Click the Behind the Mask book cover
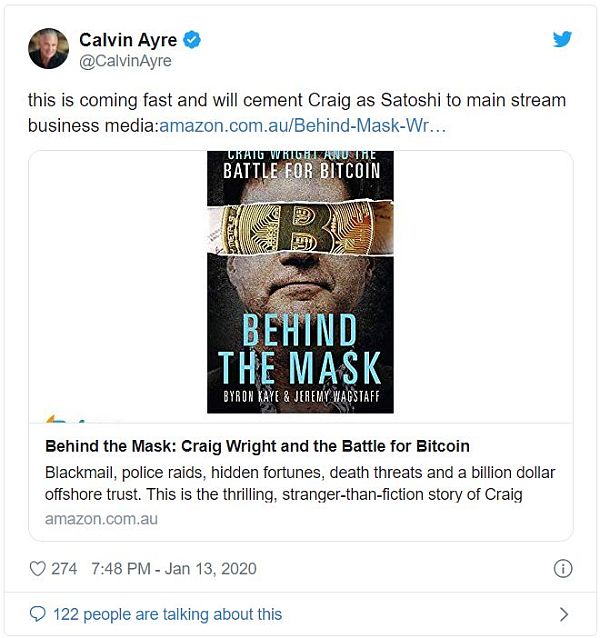The height and width of the screenshot is (638, 600). pyautogui.click(x=300, y=282)
